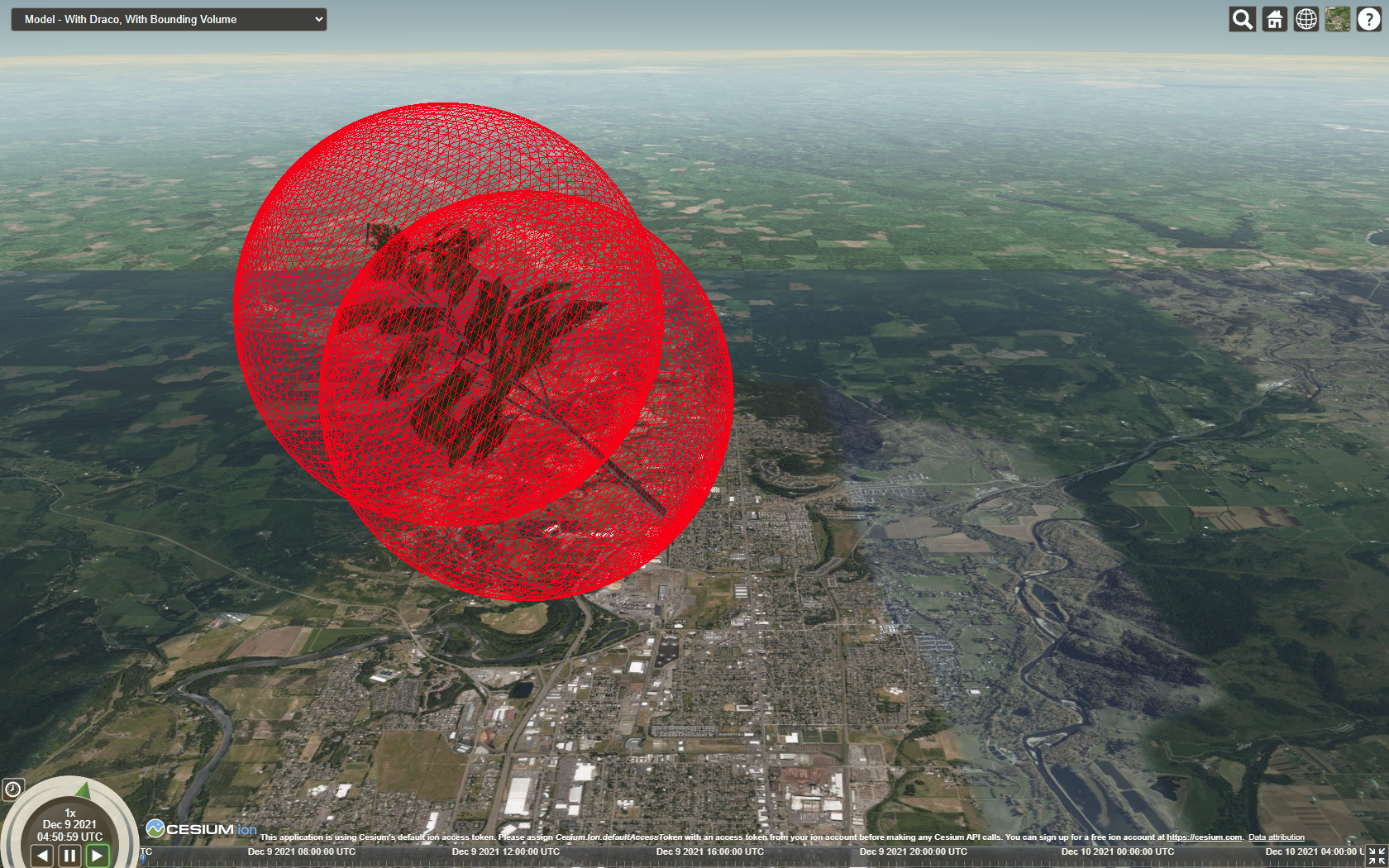Image resolution: width=1389 pixels, height=868 pixels.
Task: Click the animation speed shuttle ring pointer
Action: (x=83, y=789)
